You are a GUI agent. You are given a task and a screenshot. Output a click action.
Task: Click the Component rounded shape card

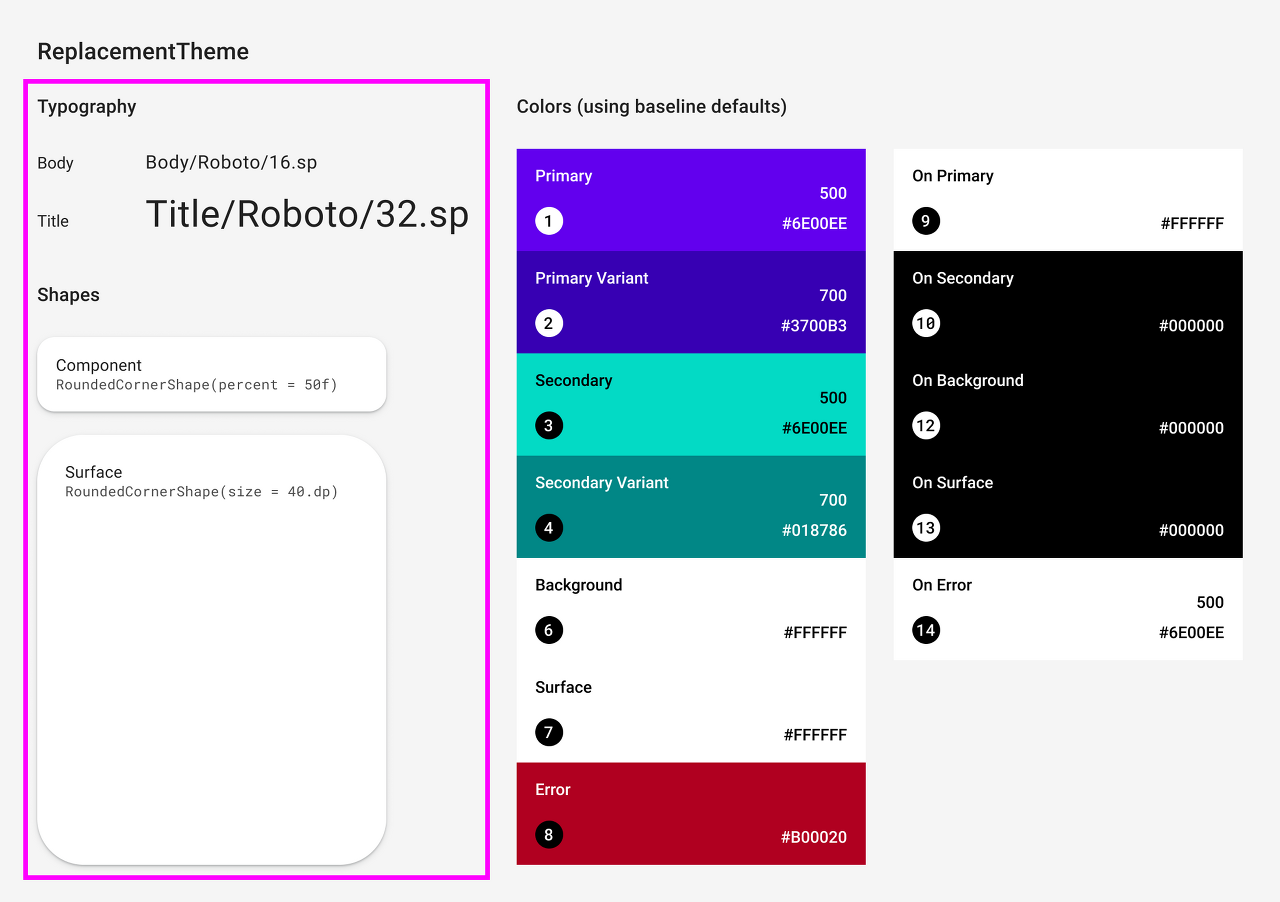[x=212, y=374]
